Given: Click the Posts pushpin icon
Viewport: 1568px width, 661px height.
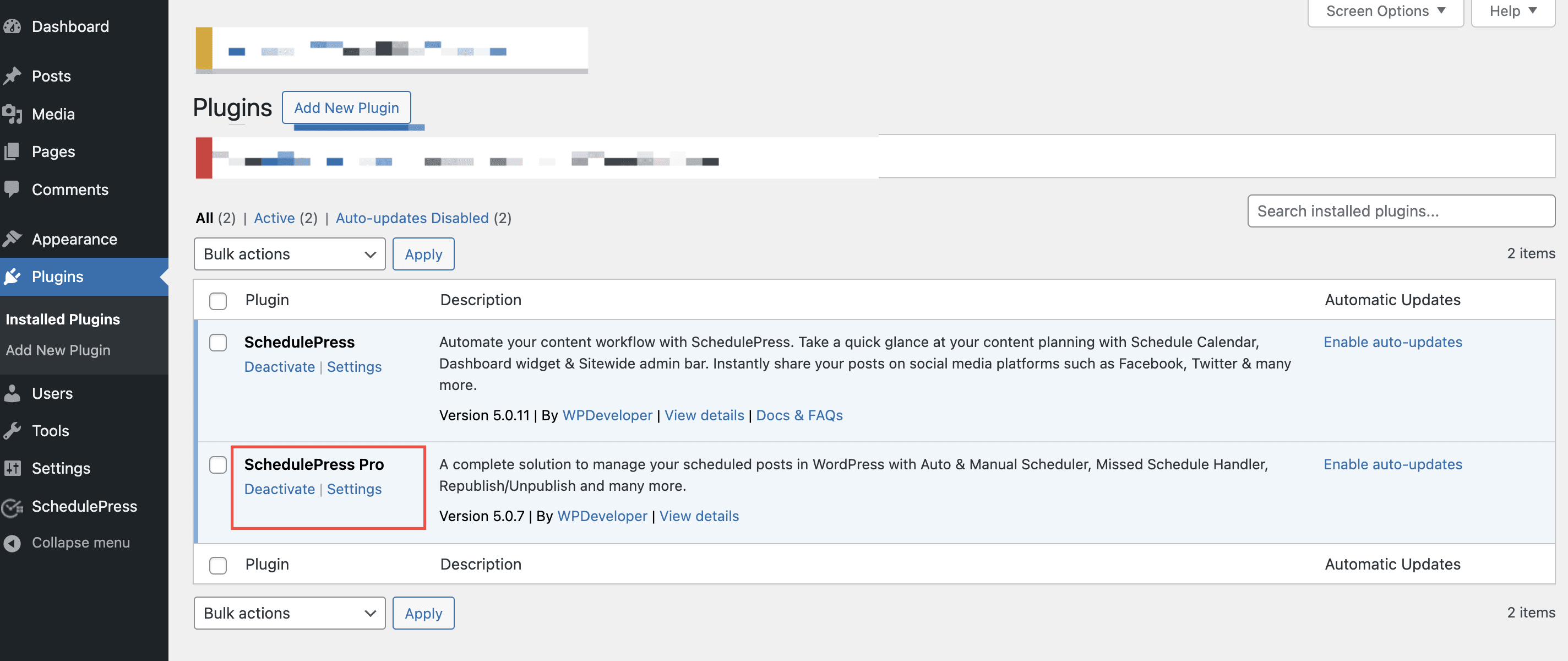Looking at the screenshot, I should (12, 76).
